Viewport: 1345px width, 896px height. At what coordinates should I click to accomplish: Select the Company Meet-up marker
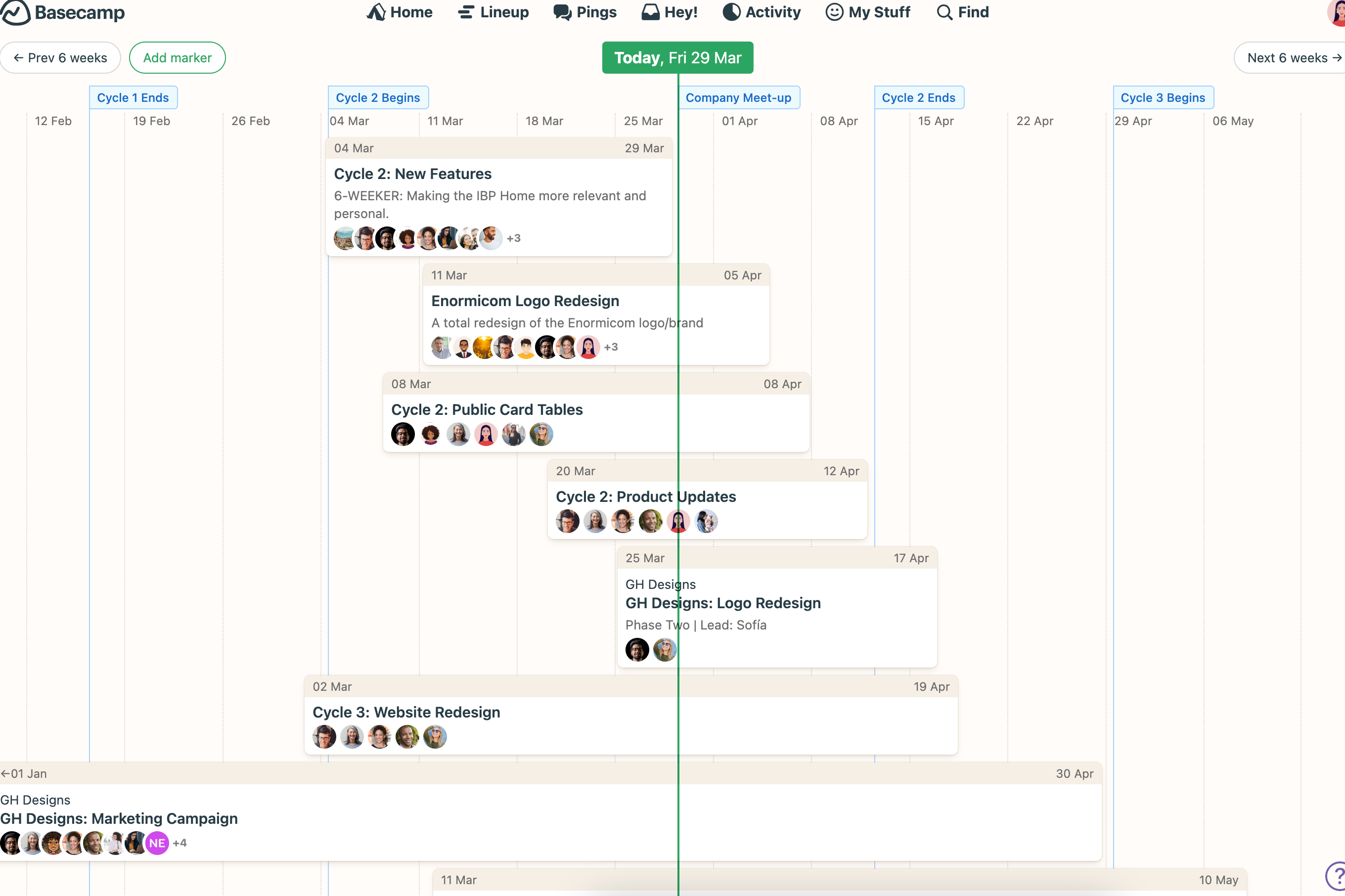(738, 98)
